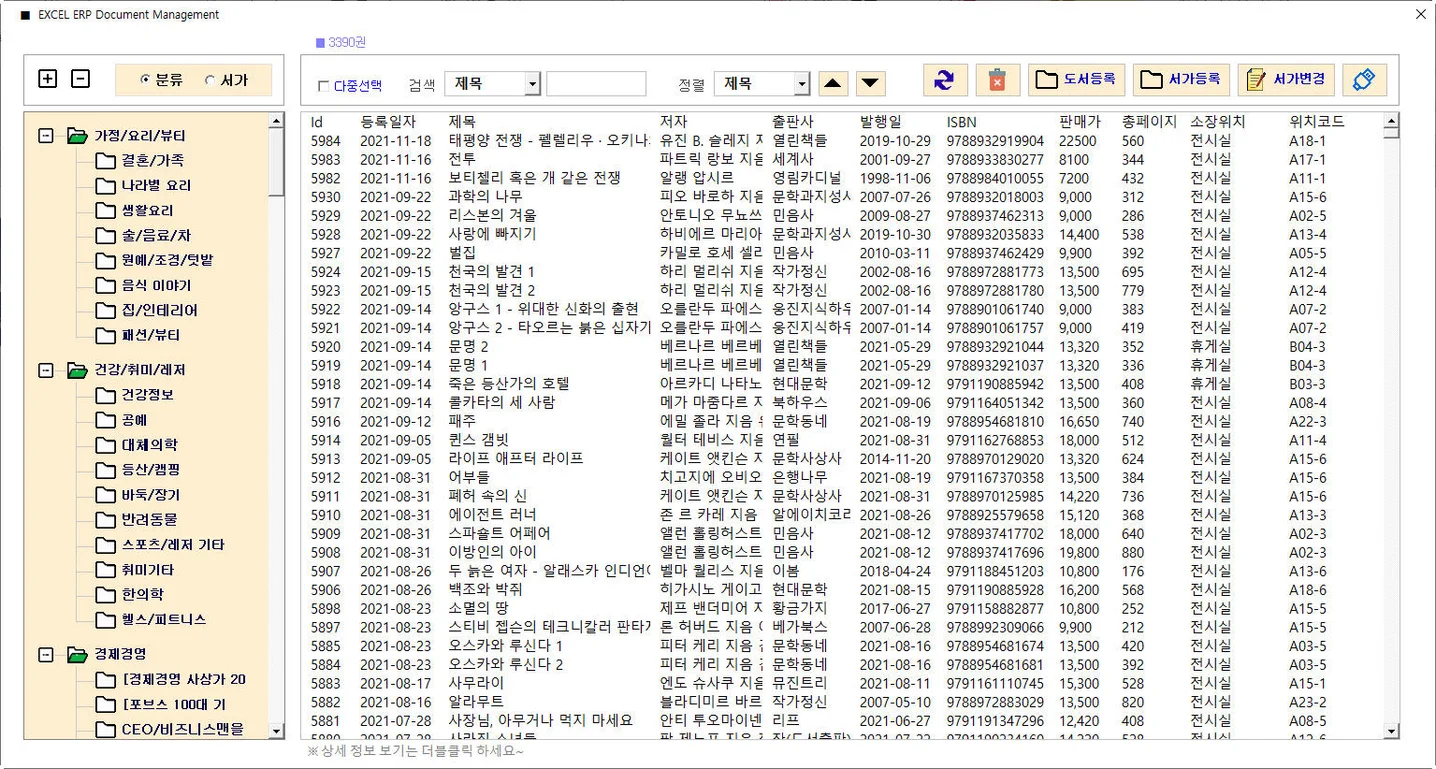Collapse the 경제경영 tree node
This screenshot has height=769, width=1436.
pyautogui.click(x=45, y=655)
